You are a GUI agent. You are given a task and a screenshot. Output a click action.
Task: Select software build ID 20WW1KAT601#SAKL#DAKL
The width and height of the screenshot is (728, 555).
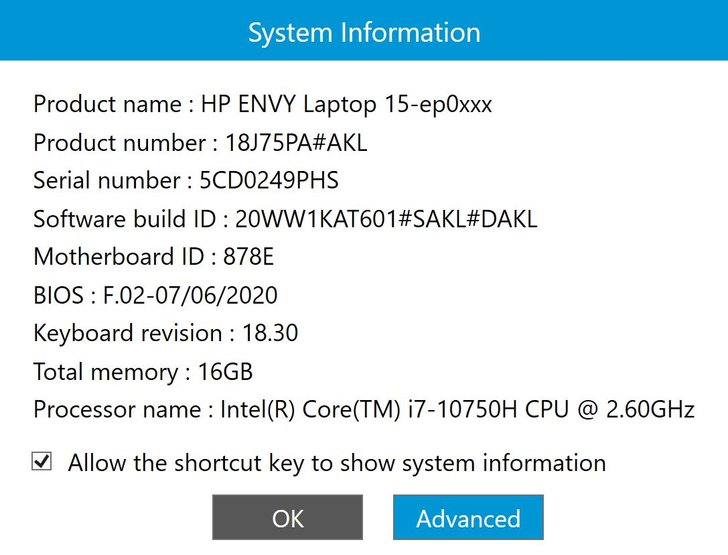(x=386, y=219)
